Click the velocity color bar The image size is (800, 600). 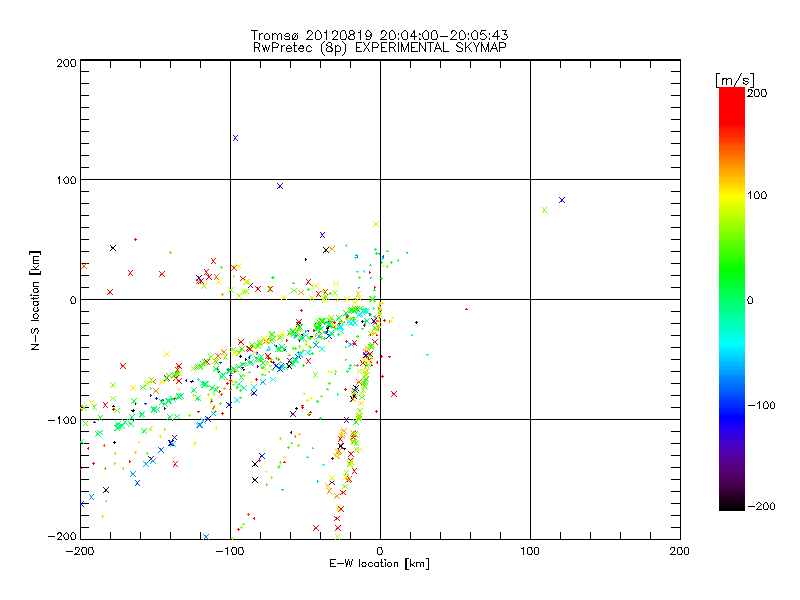pyautogui.click(x=732, y=299)
